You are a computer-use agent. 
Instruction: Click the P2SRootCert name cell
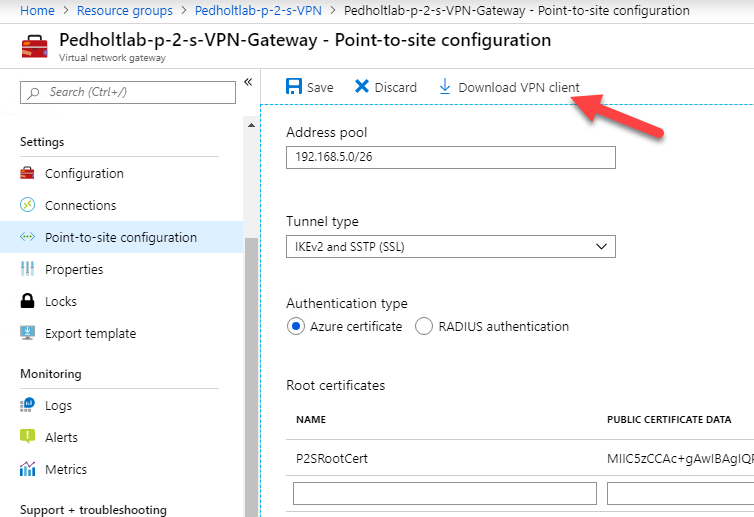(x=332, y=458)
